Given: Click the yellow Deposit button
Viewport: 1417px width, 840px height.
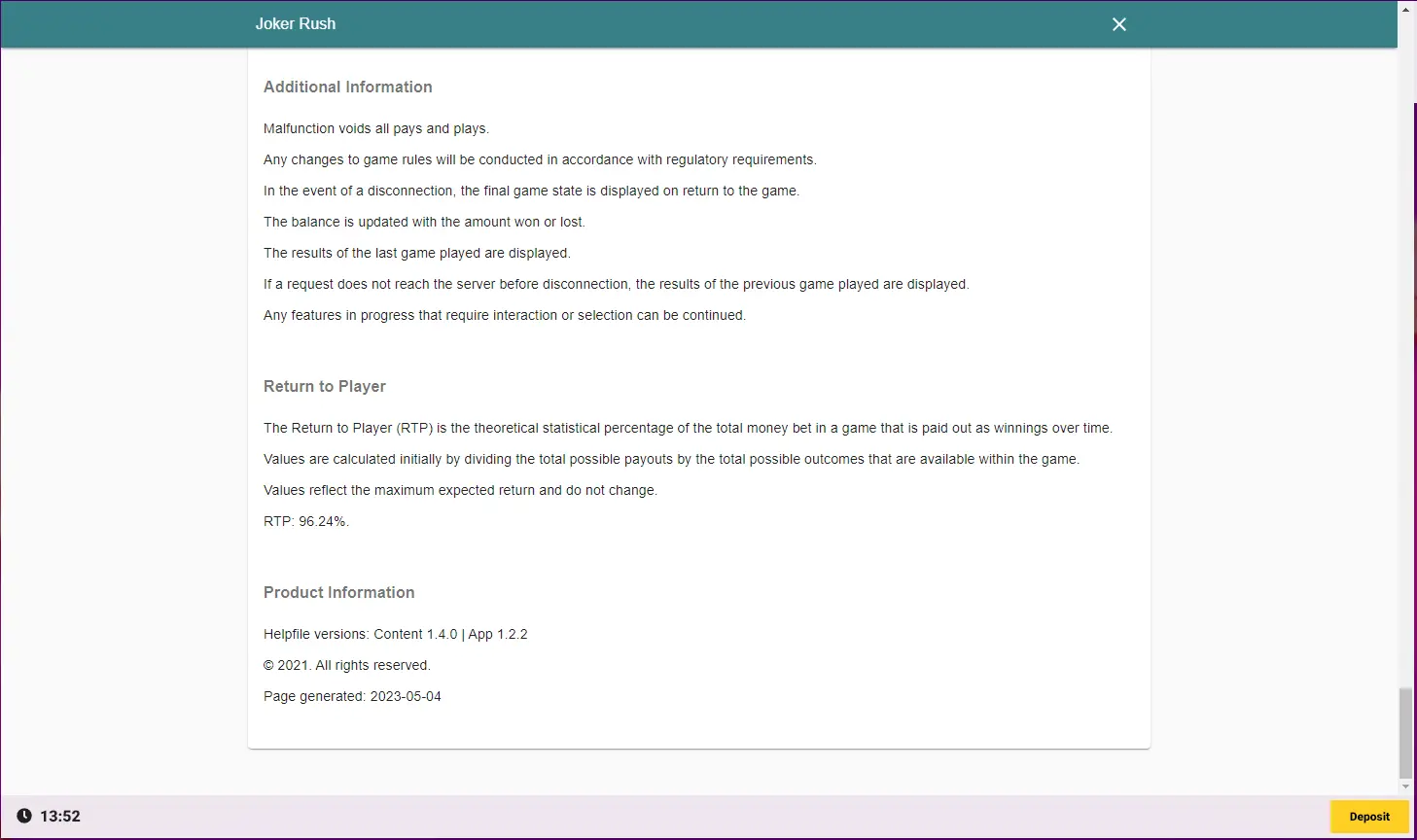Looking at the screenshot, I should point(1369,817).
